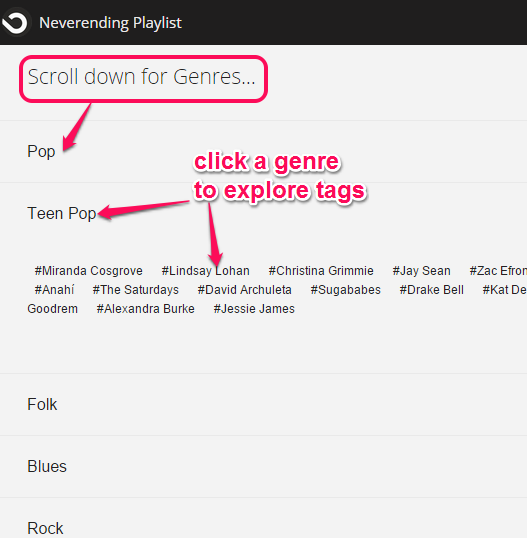
Task: Expand the Folk genre
Action: 42,404
